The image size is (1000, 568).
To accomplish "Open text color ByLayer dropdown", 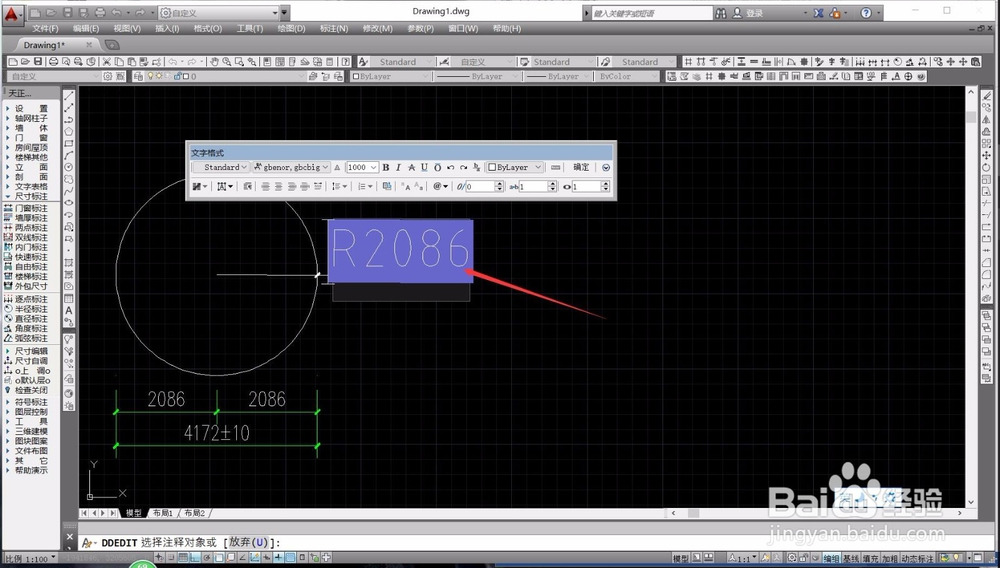I will [515, 167].
